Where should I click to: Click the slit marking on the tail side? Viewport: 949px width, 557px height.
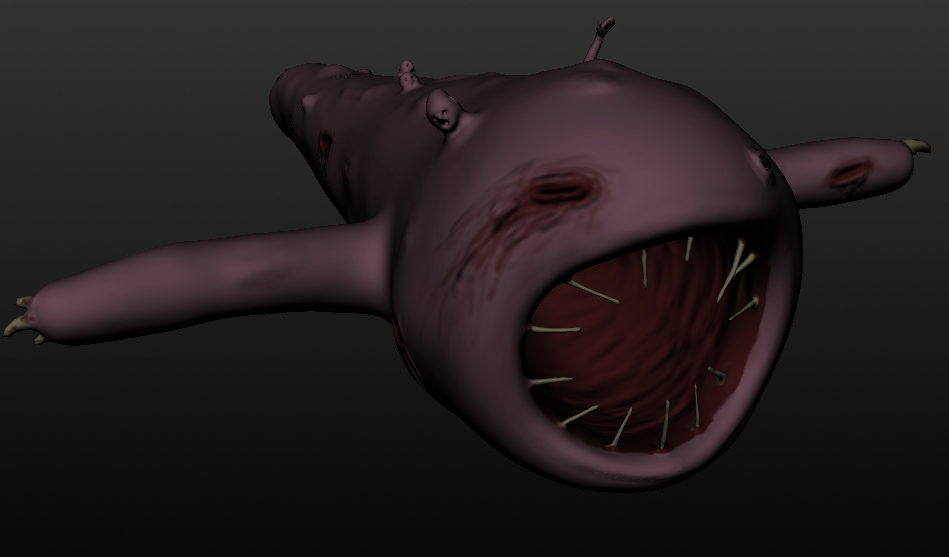pos(324,152)
